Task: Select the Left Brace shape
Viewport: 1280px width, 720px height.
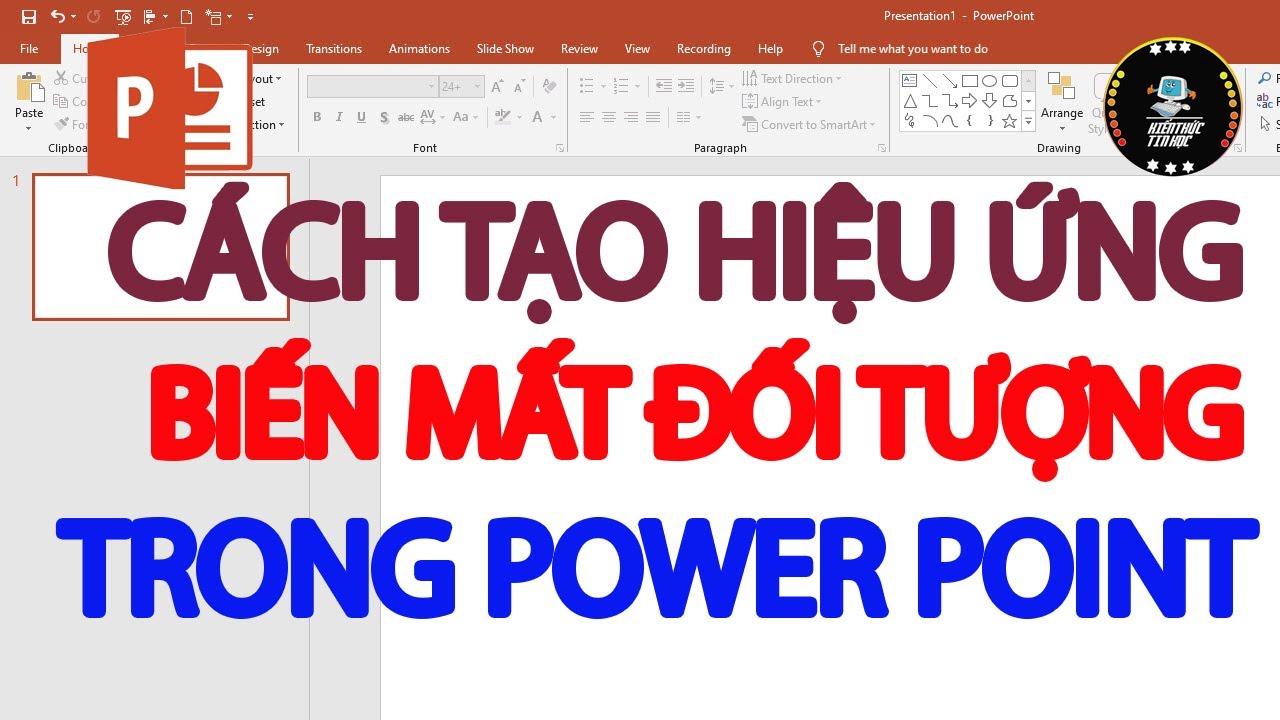Action: [970, 121]
